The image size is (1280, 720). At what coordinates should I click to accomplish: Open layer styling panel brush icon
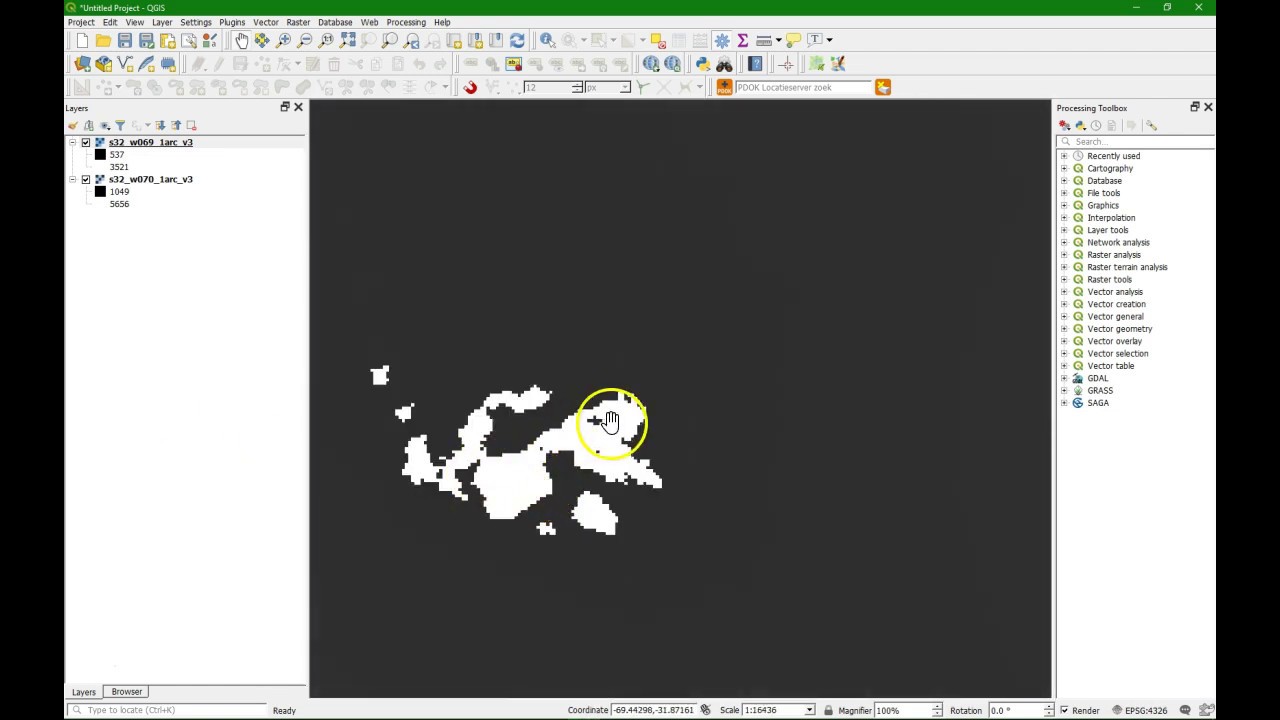tap(73, 125)
